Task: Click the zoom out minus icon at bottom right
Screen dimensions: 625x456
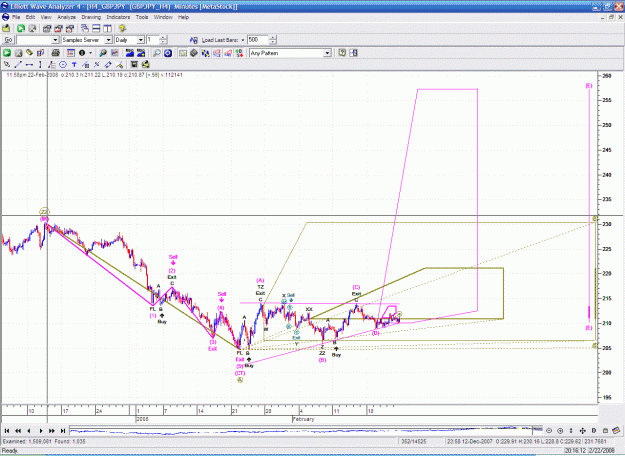Action: (549, 430)
